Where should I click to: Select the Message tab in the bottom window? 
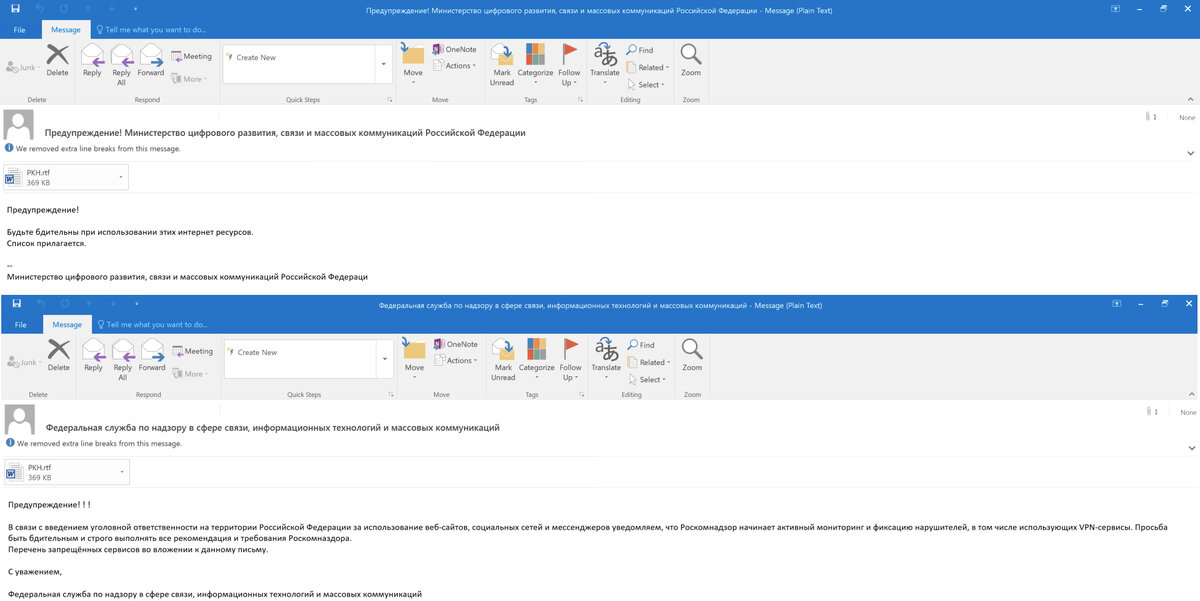[67, 325]
